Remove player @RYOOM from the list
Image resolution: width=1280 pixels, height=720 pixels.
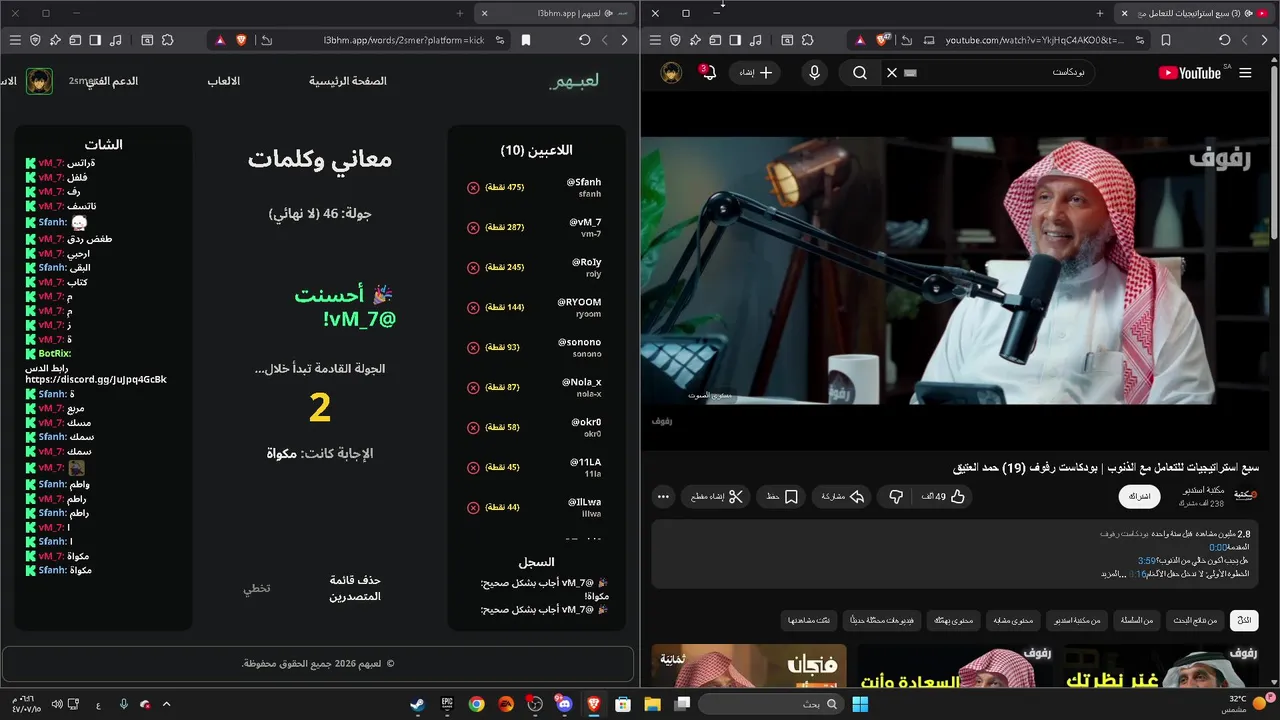point(473,308)
